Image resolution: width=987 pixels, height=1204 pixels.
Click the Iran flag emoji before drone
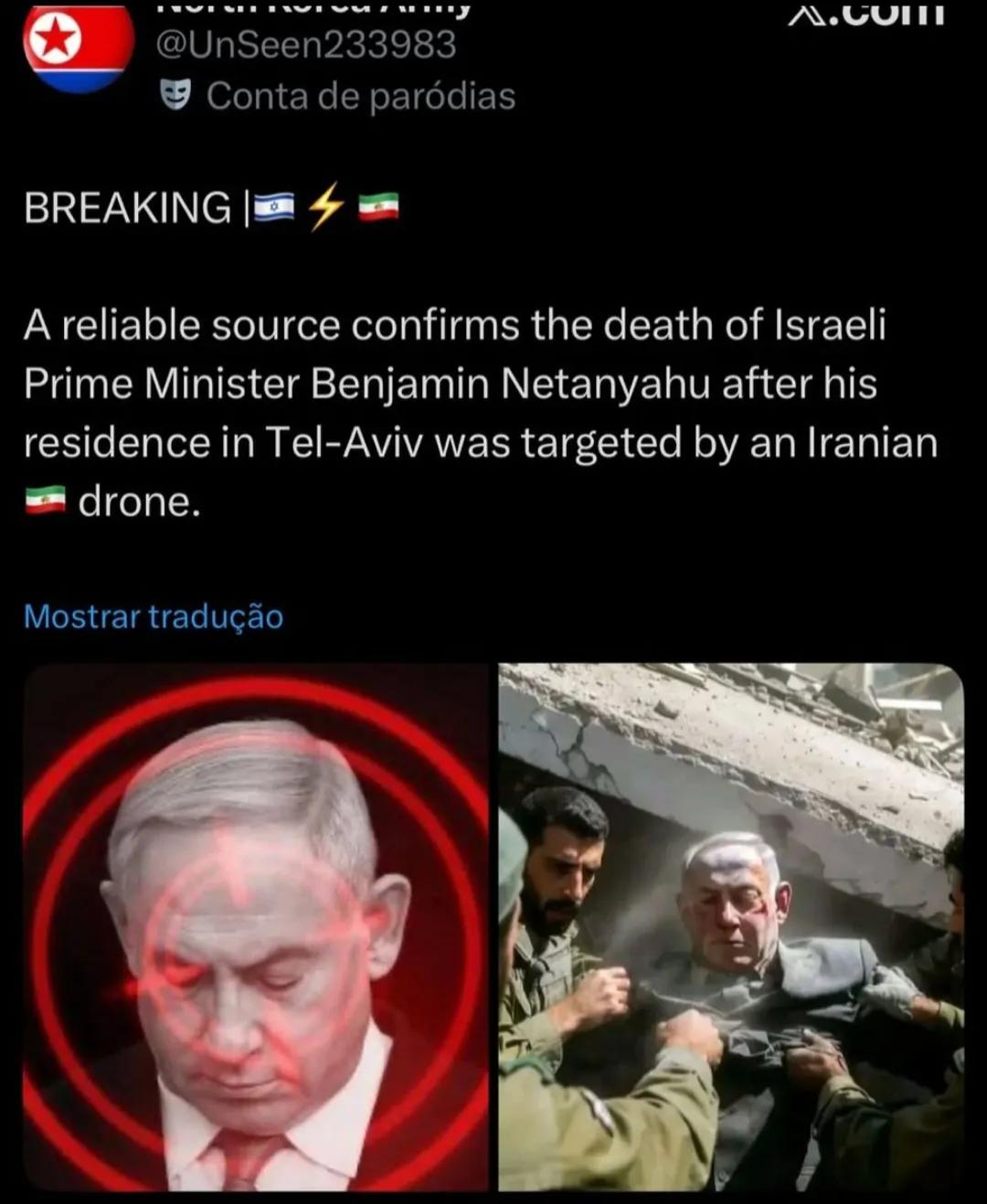coord(45,501)
